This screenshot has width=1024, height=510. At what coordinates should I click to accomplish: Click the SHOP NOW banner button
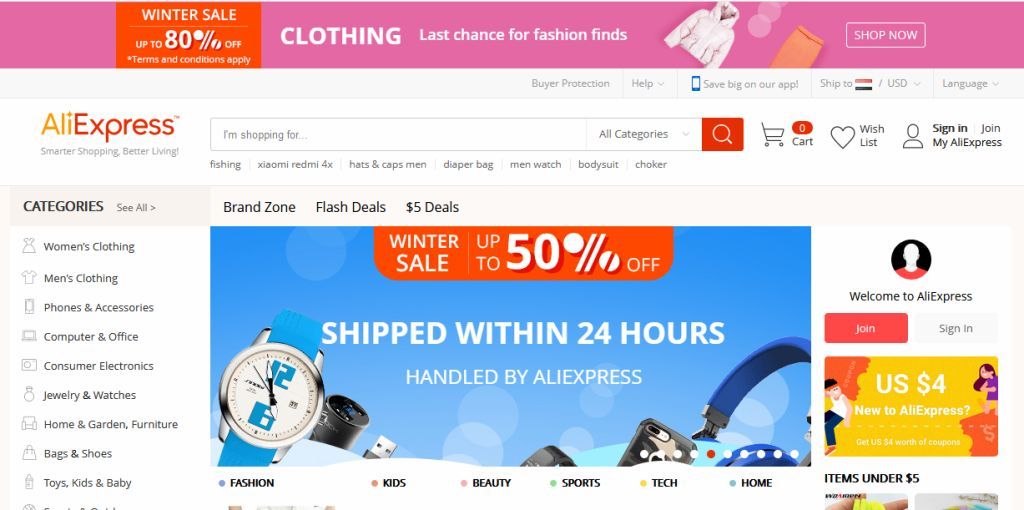tap(886, 35)
